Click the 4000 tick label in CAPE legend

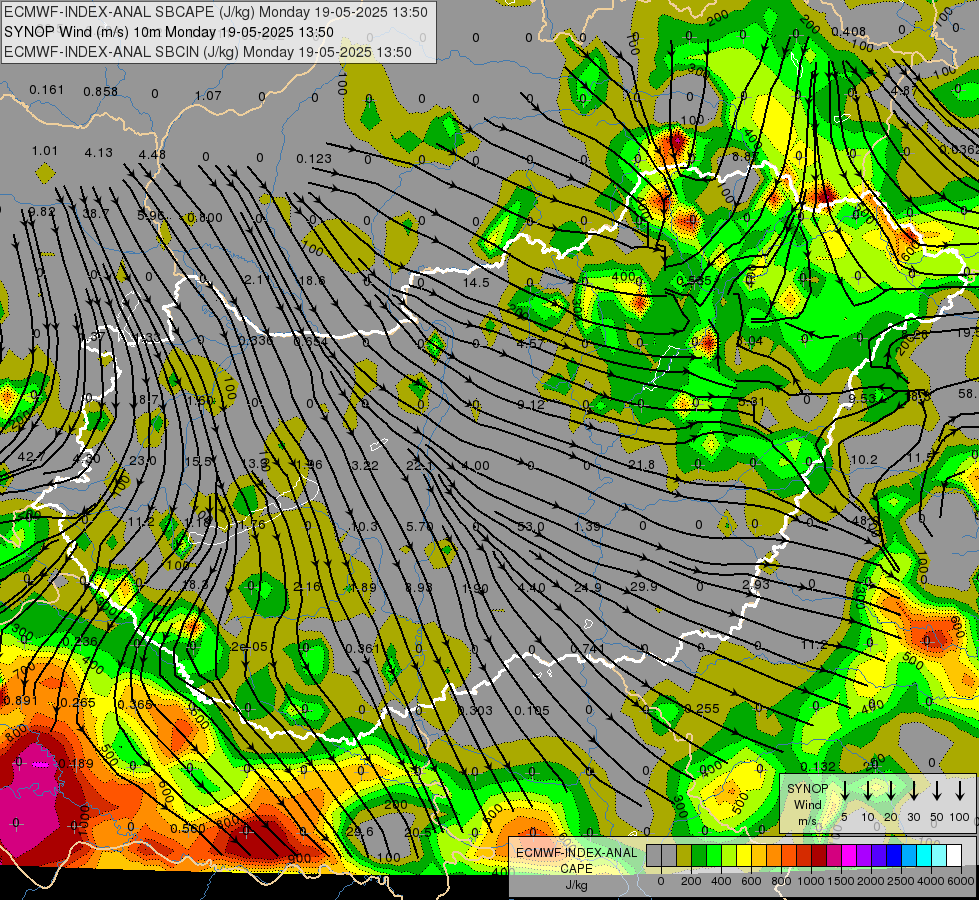pos(931,881)
